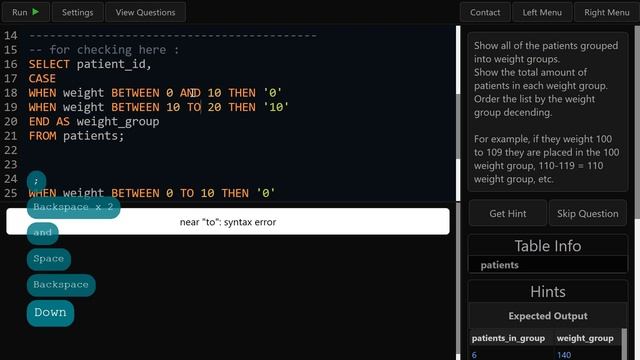Expand the Table Info section
The image size is (640, 360).
548,246
